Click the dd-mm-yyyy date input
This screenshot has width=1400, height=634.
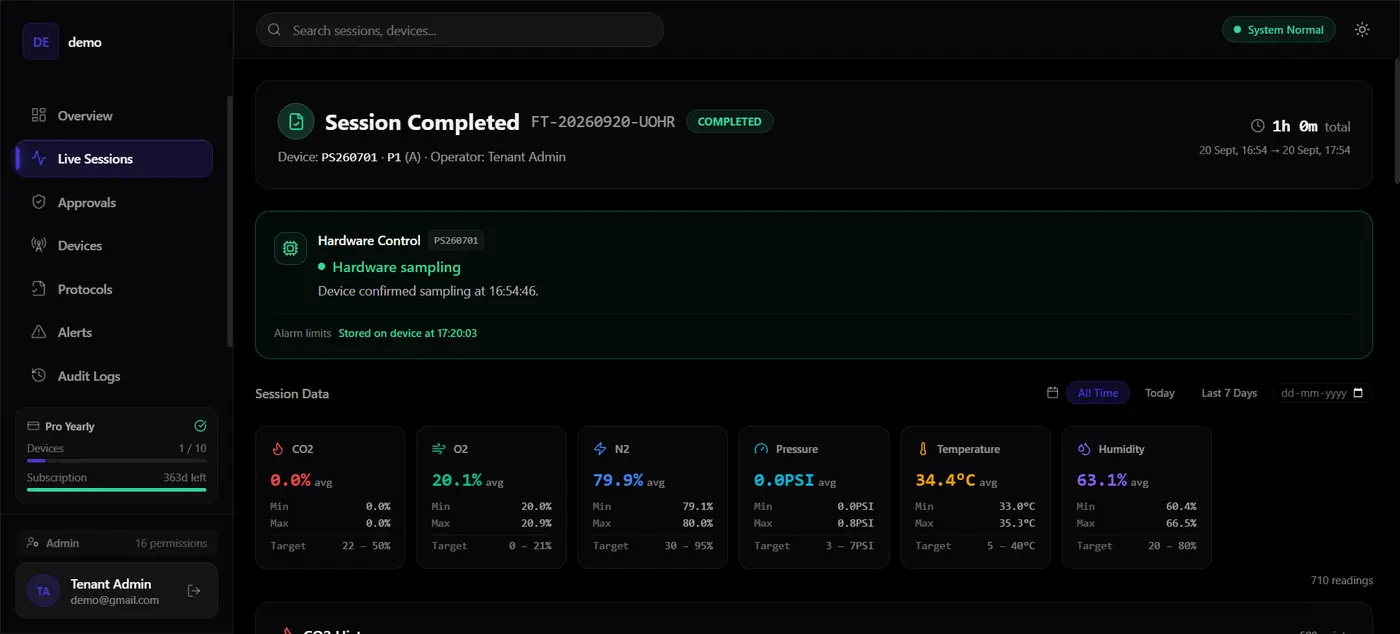click(1322, 393)
